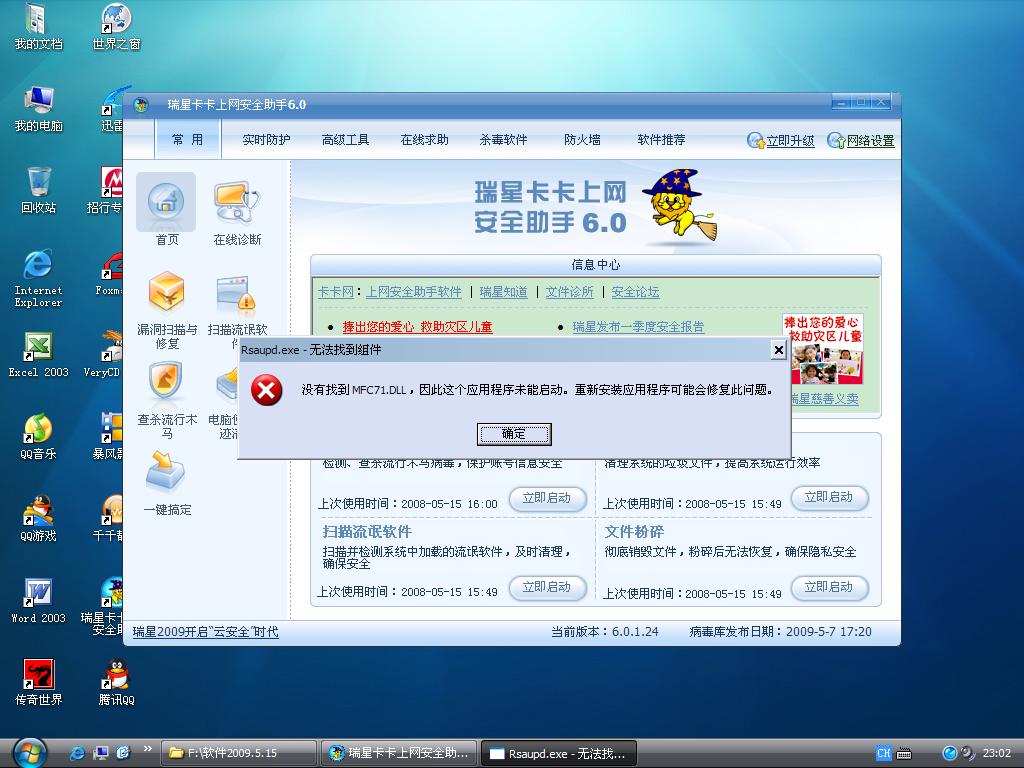The image size is (1024, 768).
Task: Open 我的文档 desktop icon
Action: [x=38, y=27]
